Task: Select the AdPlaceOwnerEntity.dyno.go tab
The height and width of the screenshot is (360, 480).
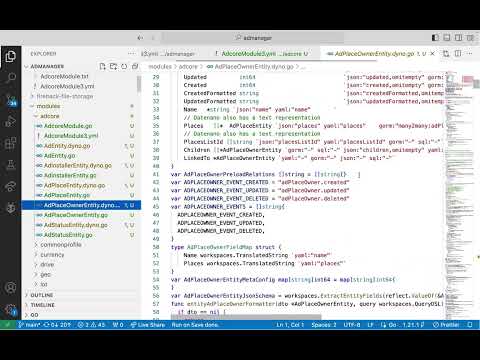Action: 374,53
